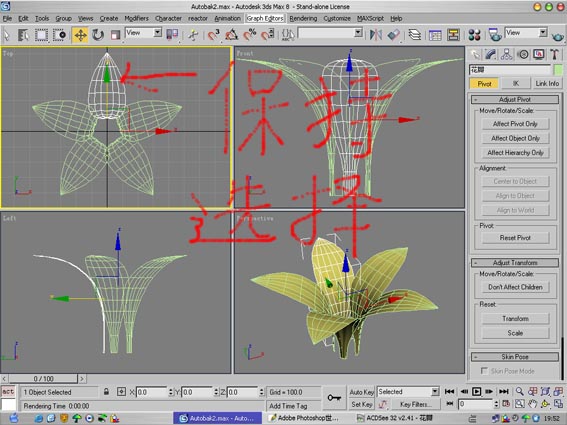Screen dimensions: 567x425
Task: Click the Mirror tool icon
Action: pyautogui.click(x=375, y=35)
